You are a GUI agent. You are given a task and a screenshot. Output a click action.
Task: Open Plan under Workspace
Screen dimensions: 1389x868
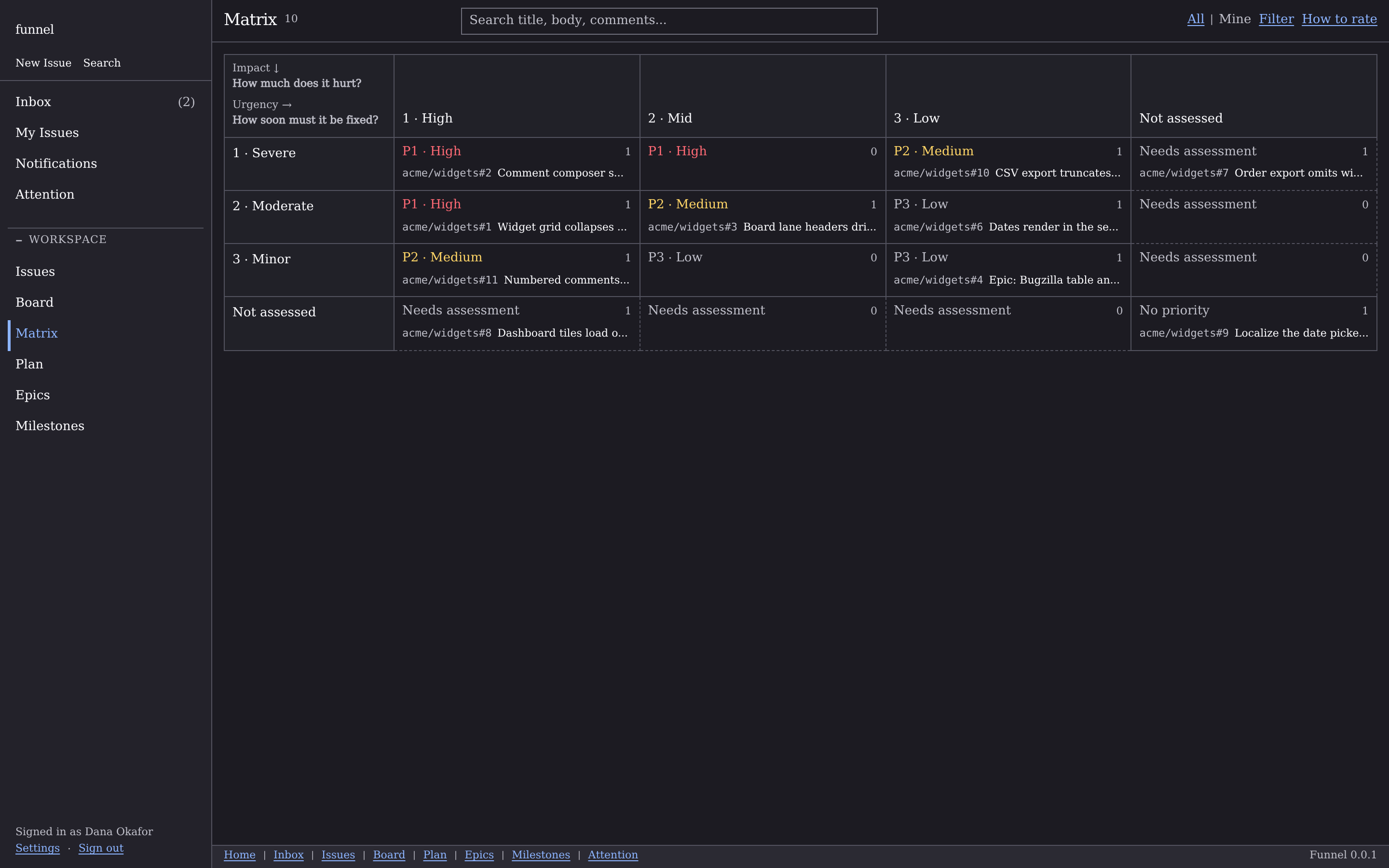point(105,364)
